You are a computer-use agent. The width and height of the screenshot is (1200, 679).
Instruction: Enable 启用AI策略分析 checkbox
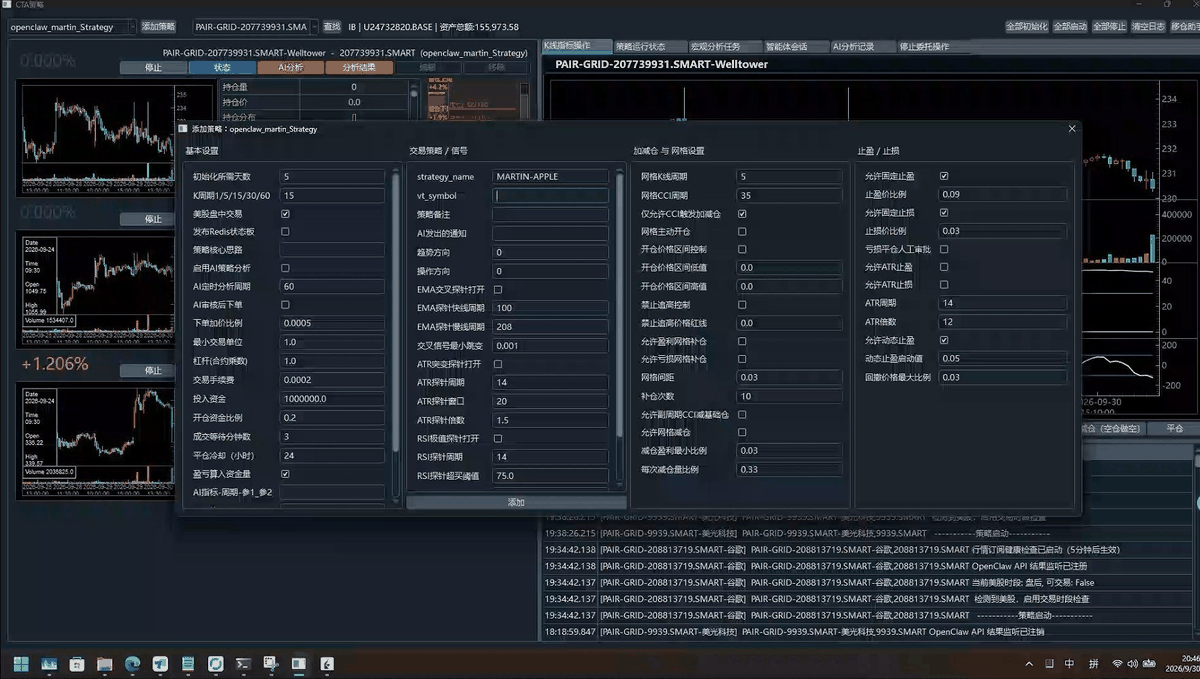(x=285, y=268)
